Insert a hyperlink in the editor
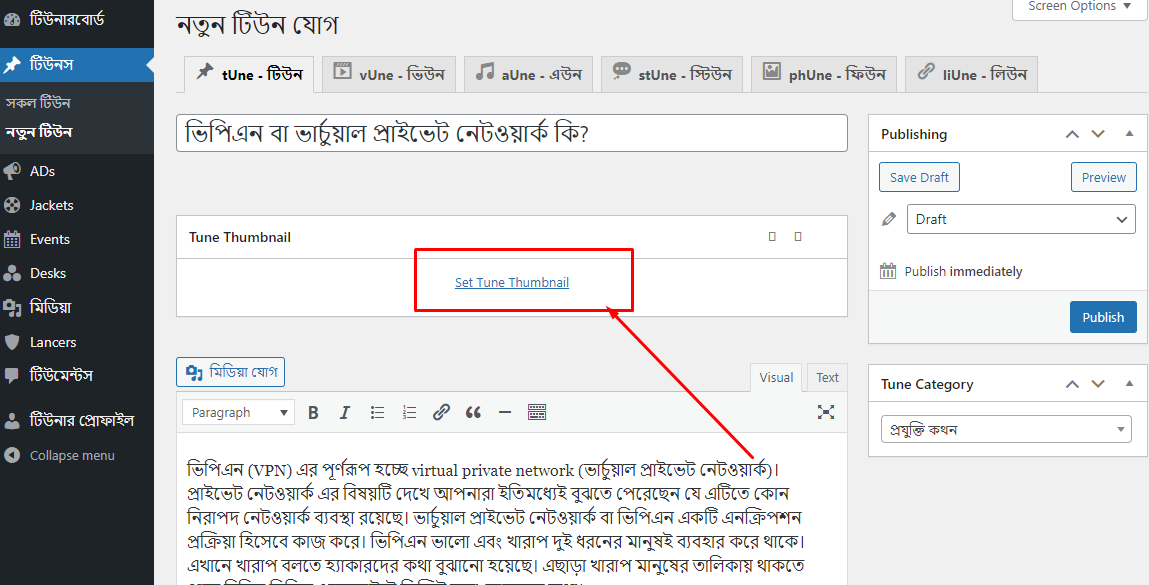This screenshot has height=585, width=1149. [x=441, y=411]
